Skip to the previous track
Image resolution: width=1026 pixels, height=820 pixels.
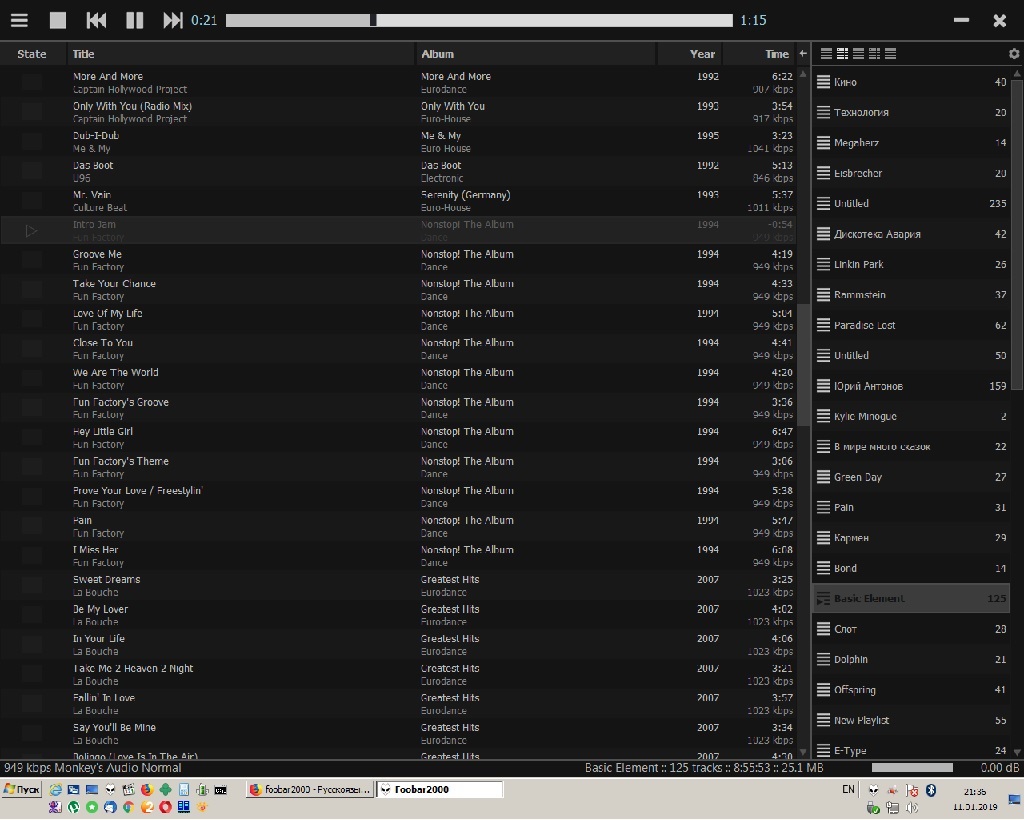point(96,20)
